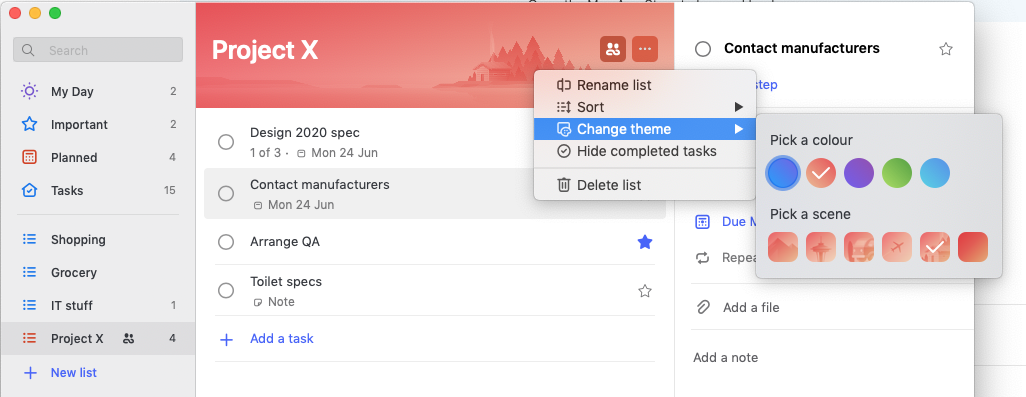Star the Toilet specs task
Image resolution: width=1026 pixels, height=397 pixels.
pyautogui.click(x=645, y=291)
